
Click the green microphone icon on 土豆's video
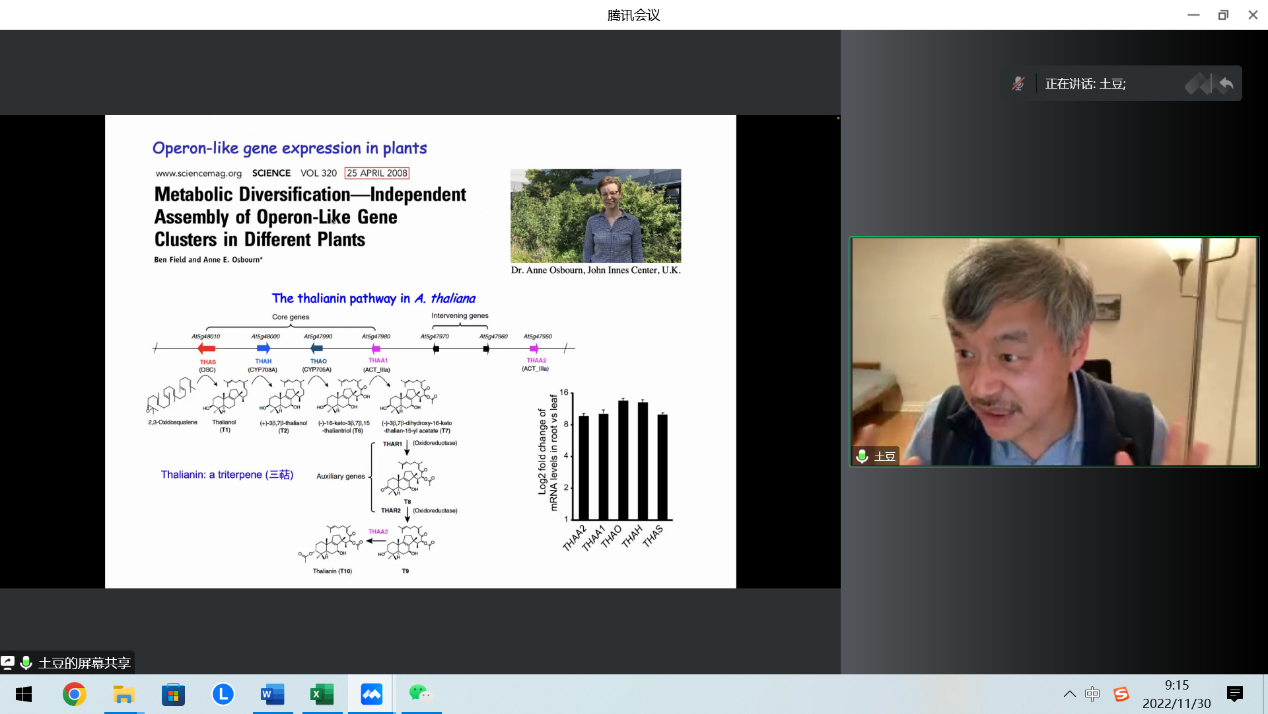pos(862,456)
